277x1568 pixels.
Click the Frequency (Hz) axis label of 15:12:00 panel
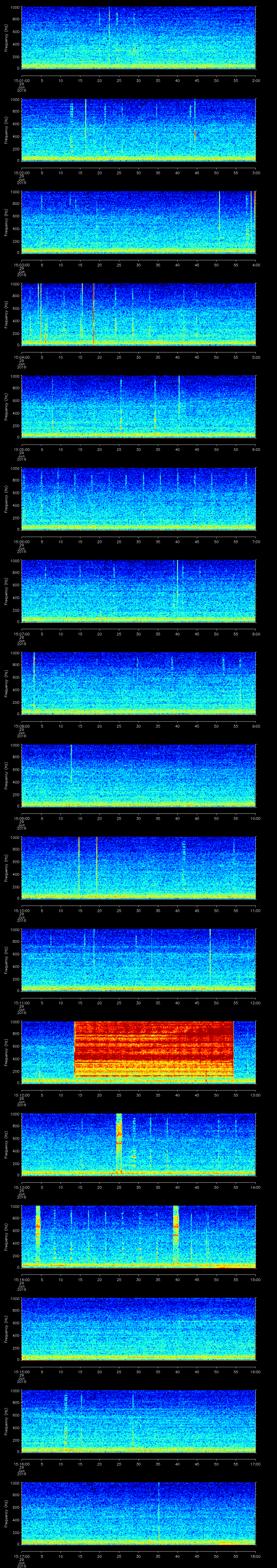tap(6, 1052)
